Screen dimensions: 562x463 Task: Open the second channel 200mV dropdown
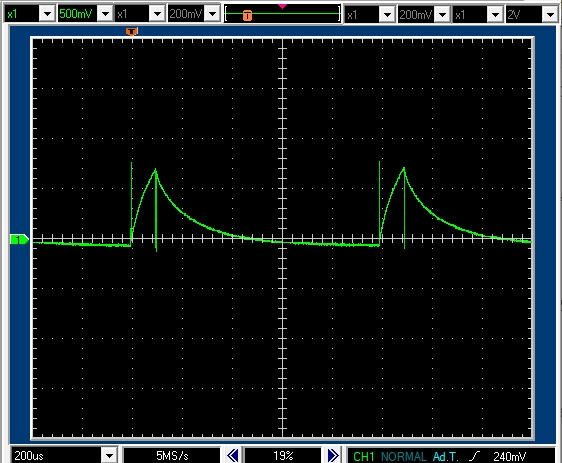point(213,14)
